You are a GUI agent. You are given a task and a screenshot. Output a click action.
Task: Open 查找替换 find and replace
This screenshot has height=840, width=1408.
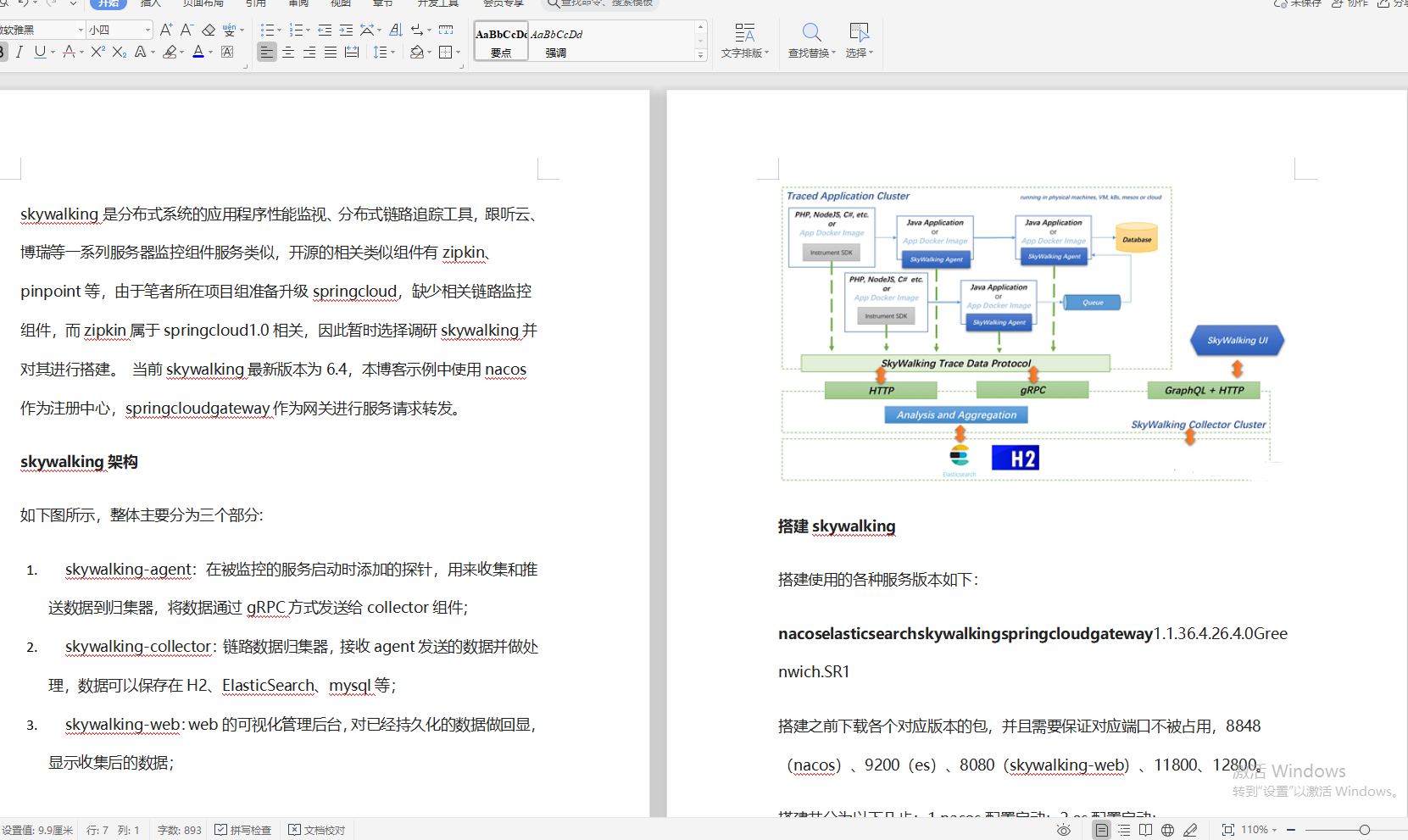coord(811,41)
